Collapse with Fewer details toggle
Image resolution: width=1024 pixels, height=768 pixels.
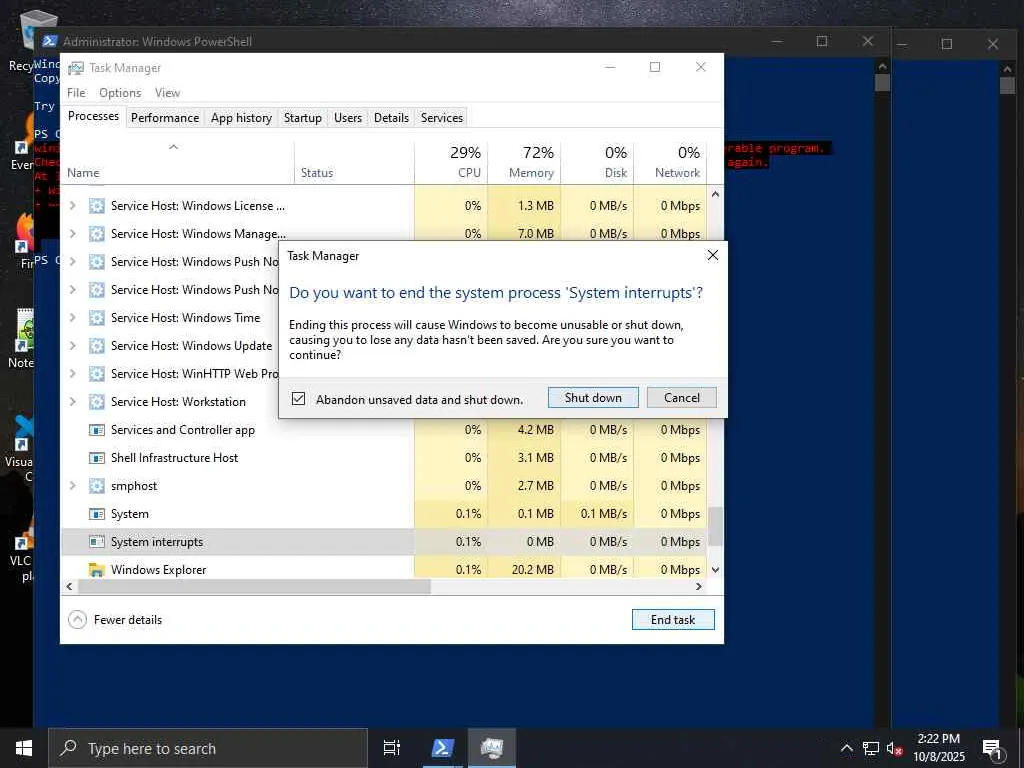point(116,620)
